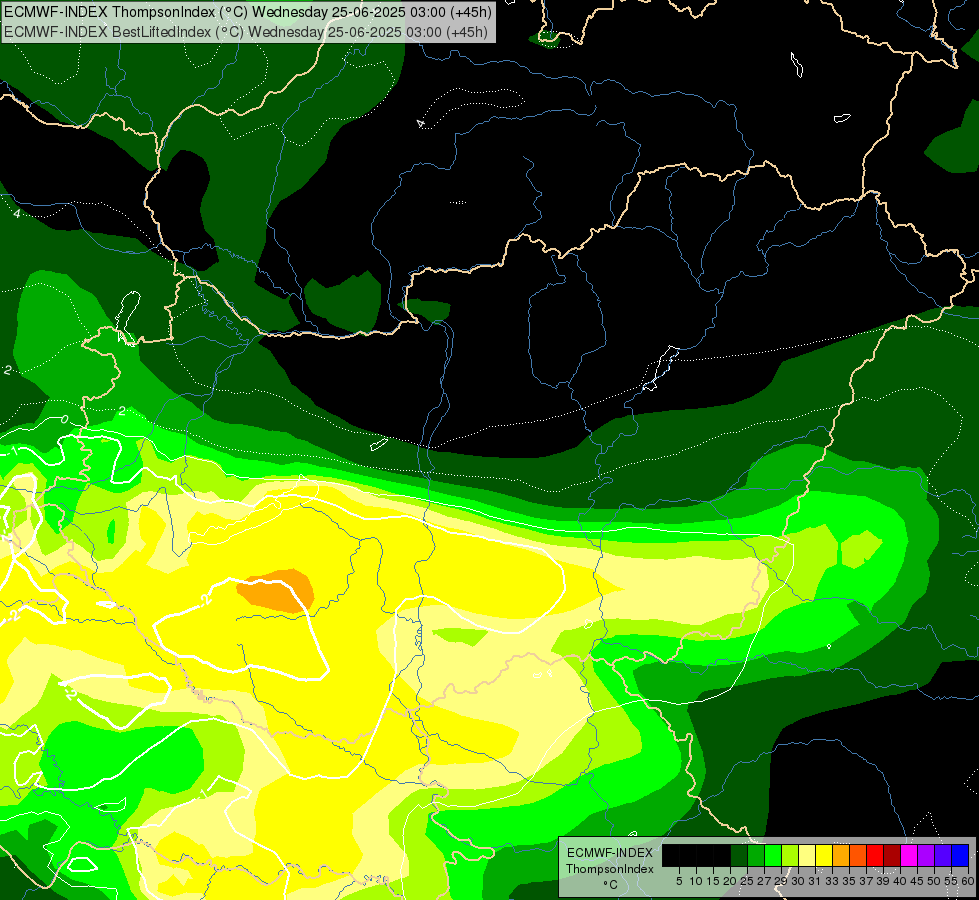Image resolution: width=979 pixels, height=900 pixels.
Task: Click the red-orange 35–37 legend swatch
Action: (x=858, y=855)
